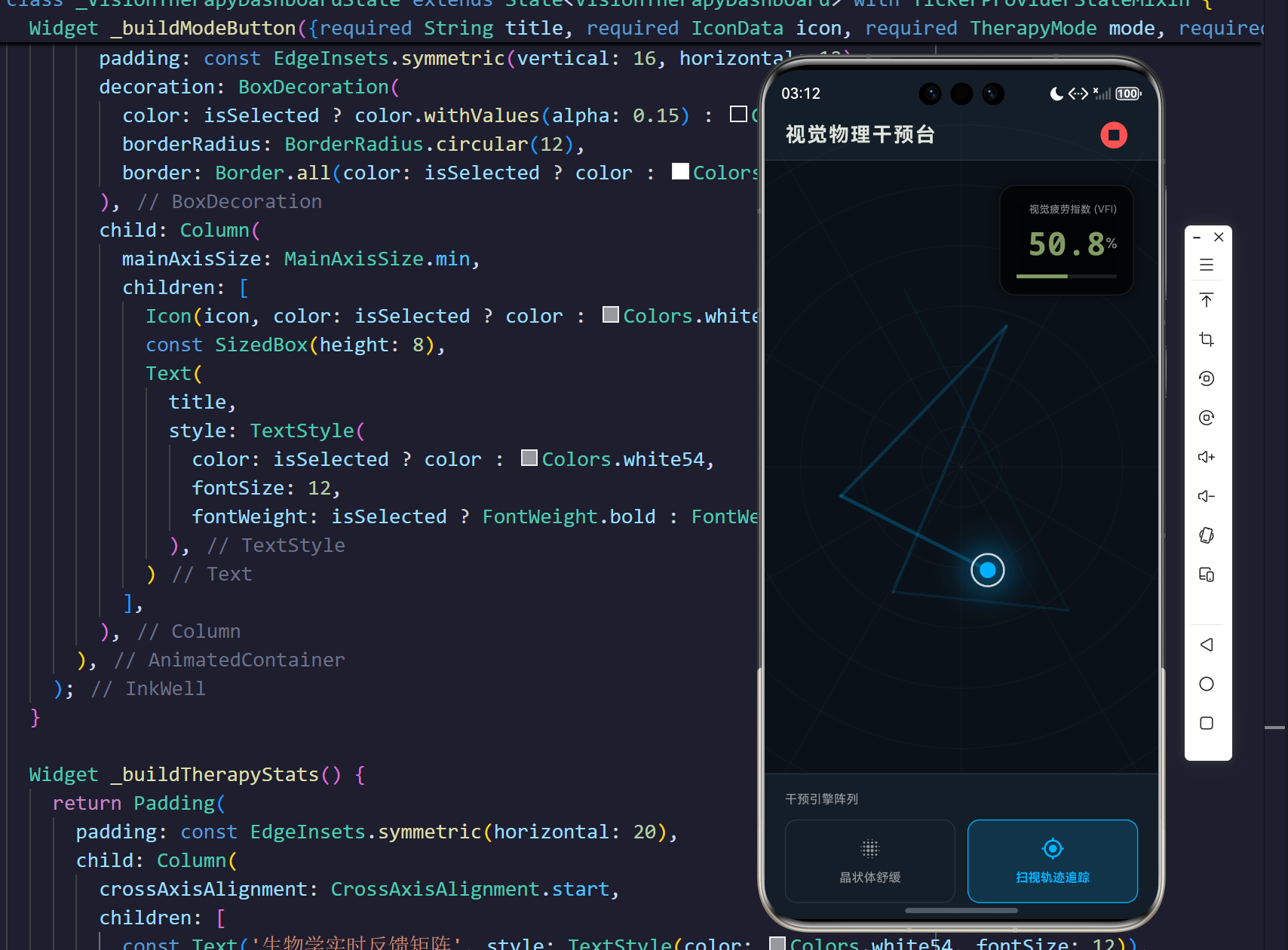Viewport: 1288px width, 950px height.
Task: Minimize the emulator side toolbar
Action: pos(1197,237)
